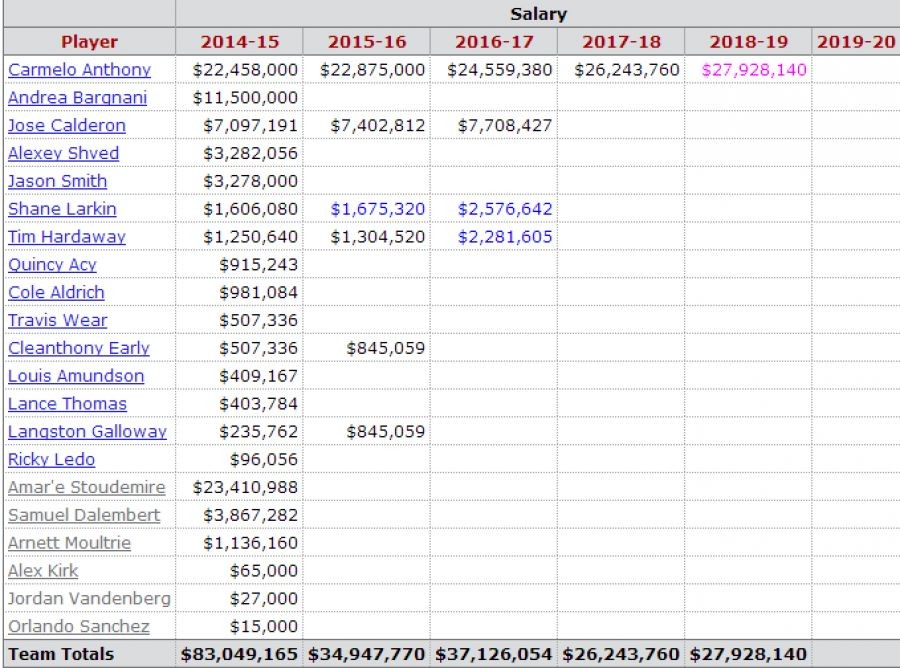Click the Player column header
This screenshot has width=900, height=668.
pyautogui.click(x=89, y=42)
